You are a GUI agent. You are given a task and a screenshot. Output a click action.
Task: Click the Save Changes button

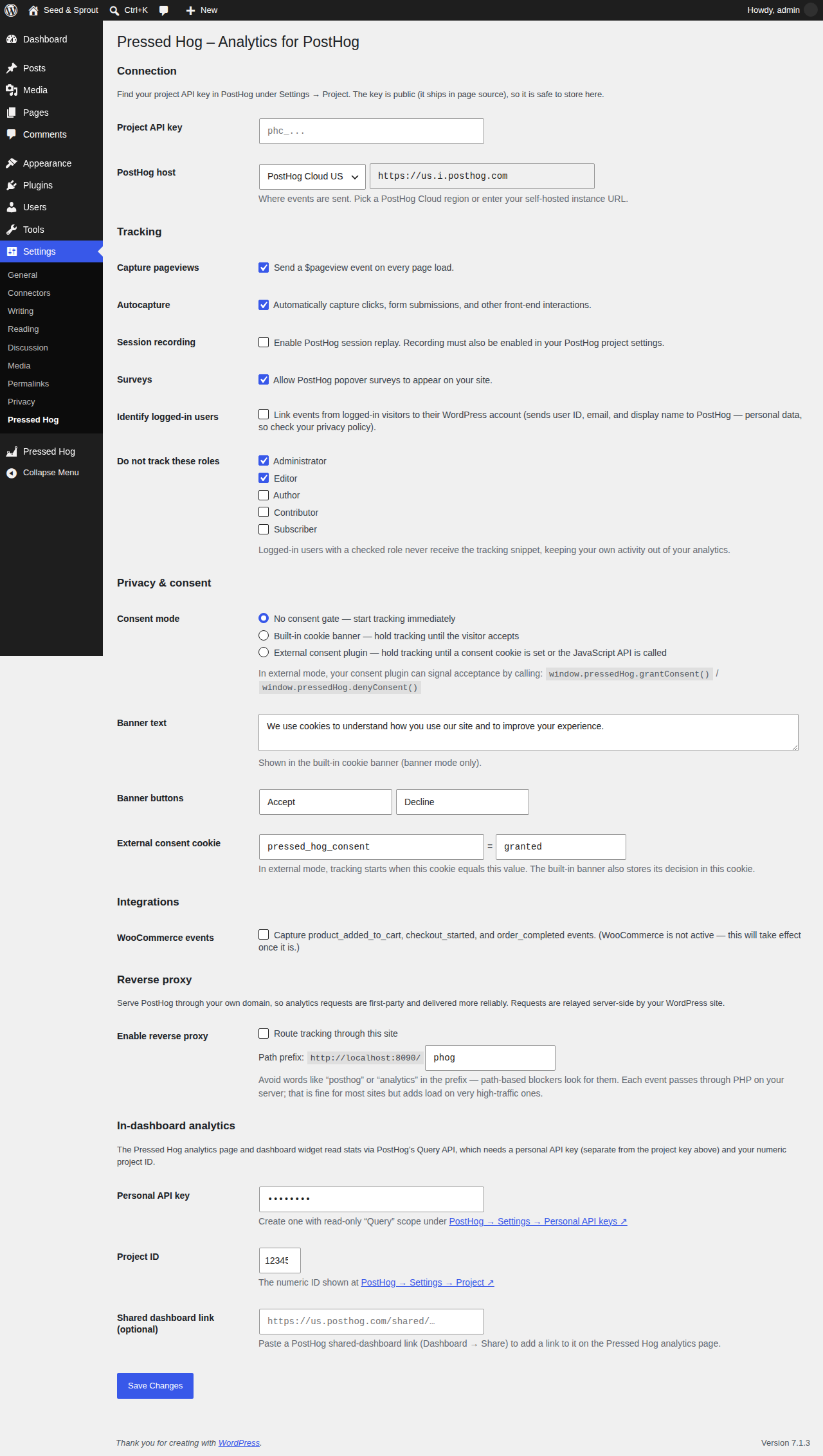(x=155, y=1386)
